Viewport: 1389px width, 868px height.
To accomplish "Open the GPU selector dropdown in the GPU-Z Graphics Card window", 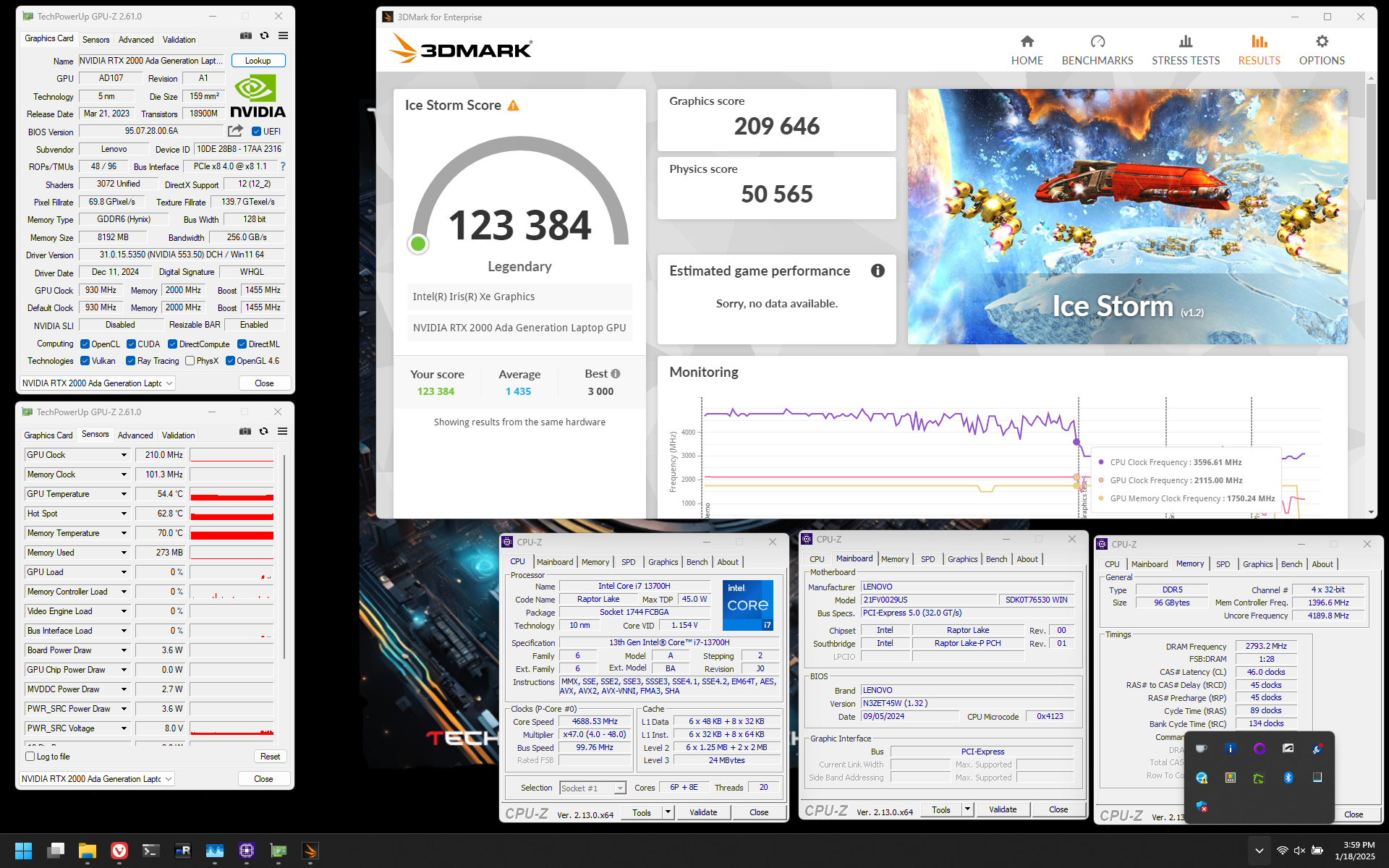I will coord(98,383).
